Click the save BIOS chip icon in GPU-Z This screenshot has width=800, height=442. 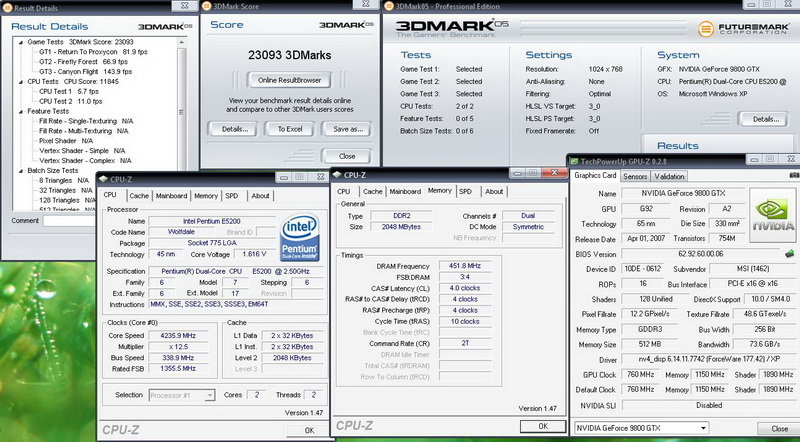click(789, 253)
